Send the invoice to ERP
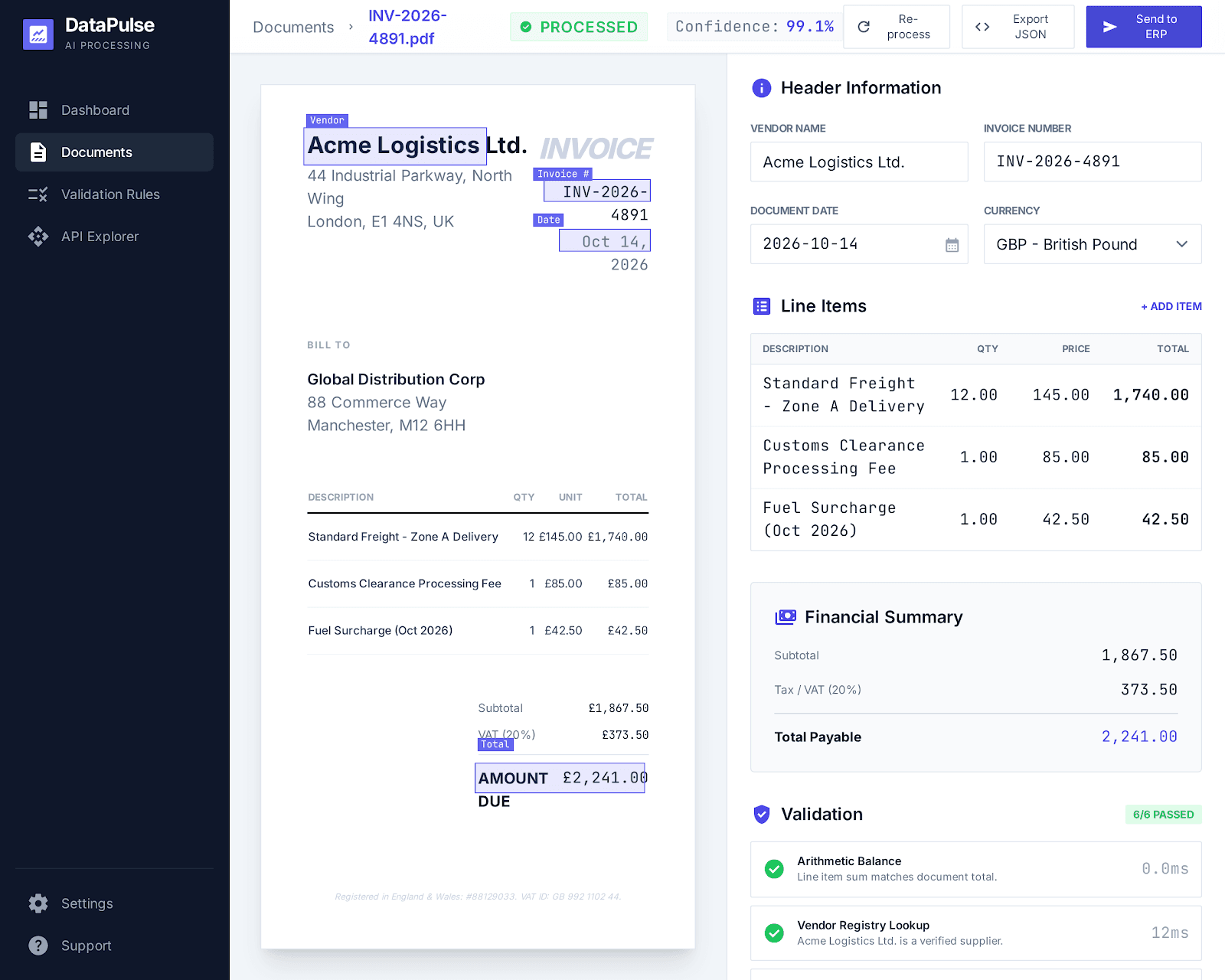 [x=1143, y=27]
